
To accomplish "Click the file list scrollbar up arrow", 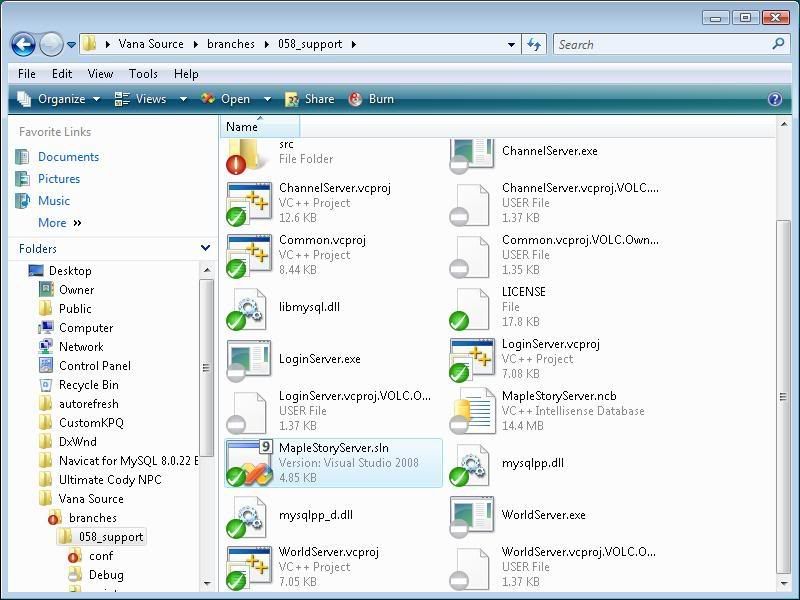I will click(x=784, y=124).
